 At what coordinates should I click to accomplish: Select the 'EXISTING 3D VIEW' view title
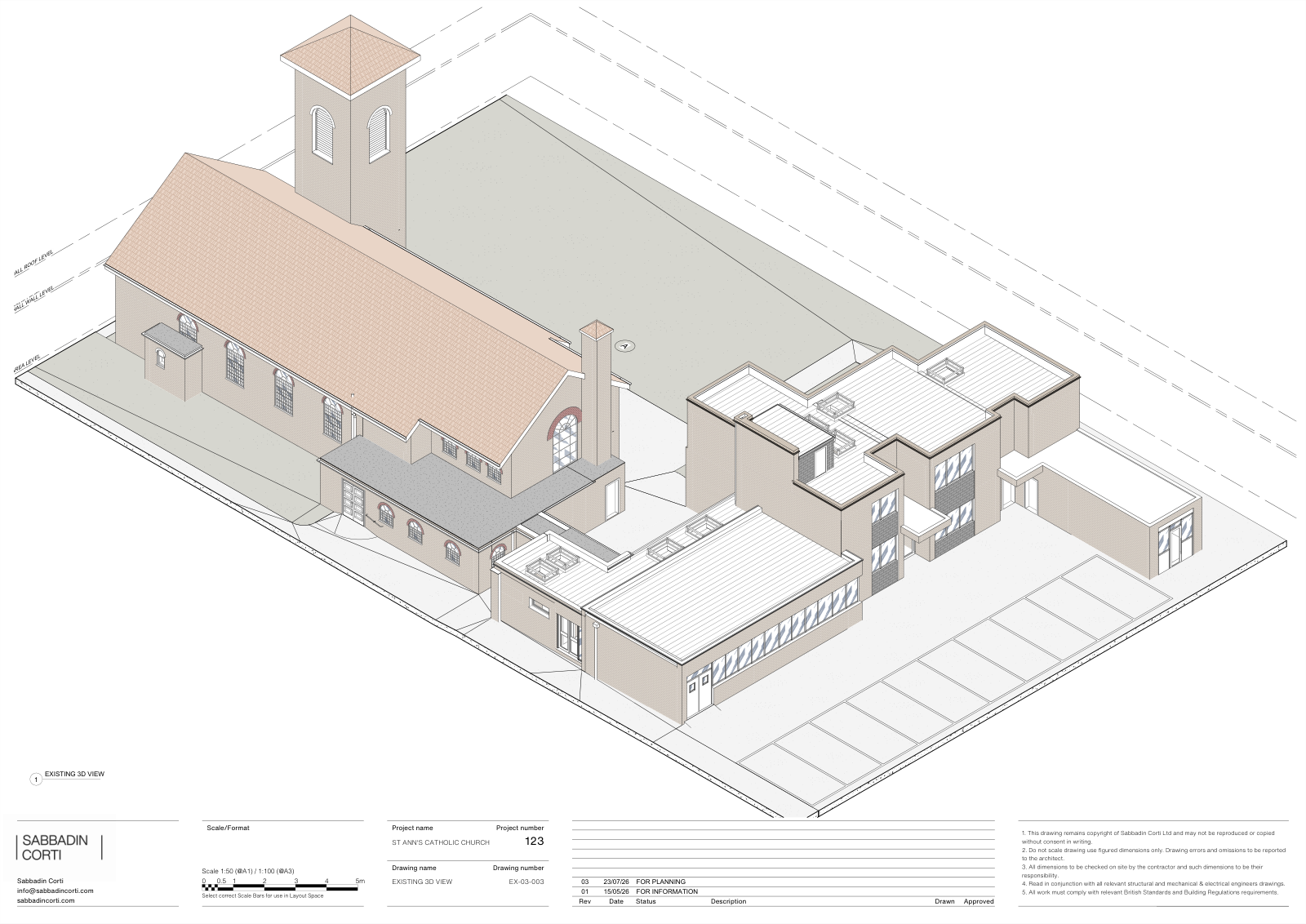[x=74, y=774]
